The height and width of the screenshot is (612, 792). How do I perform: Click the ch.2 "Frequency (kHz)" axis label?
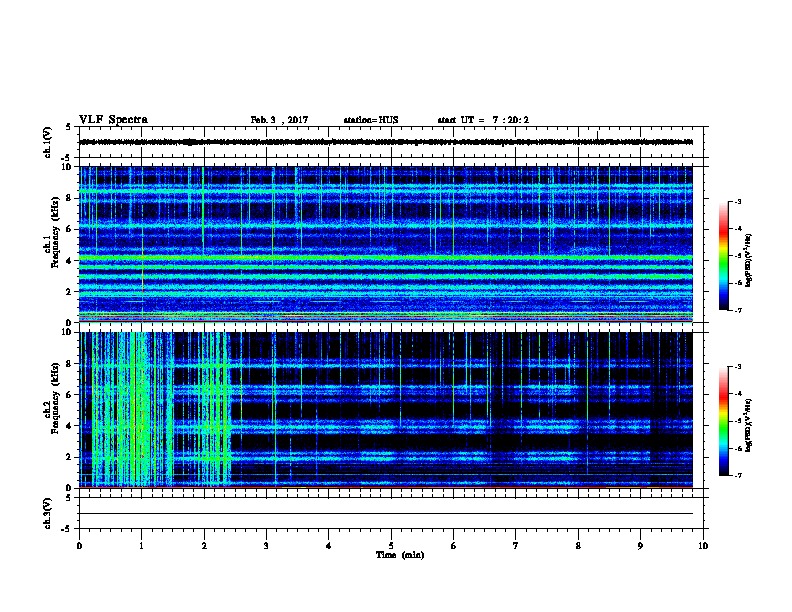pyautogui.click(x=55, y=398)
